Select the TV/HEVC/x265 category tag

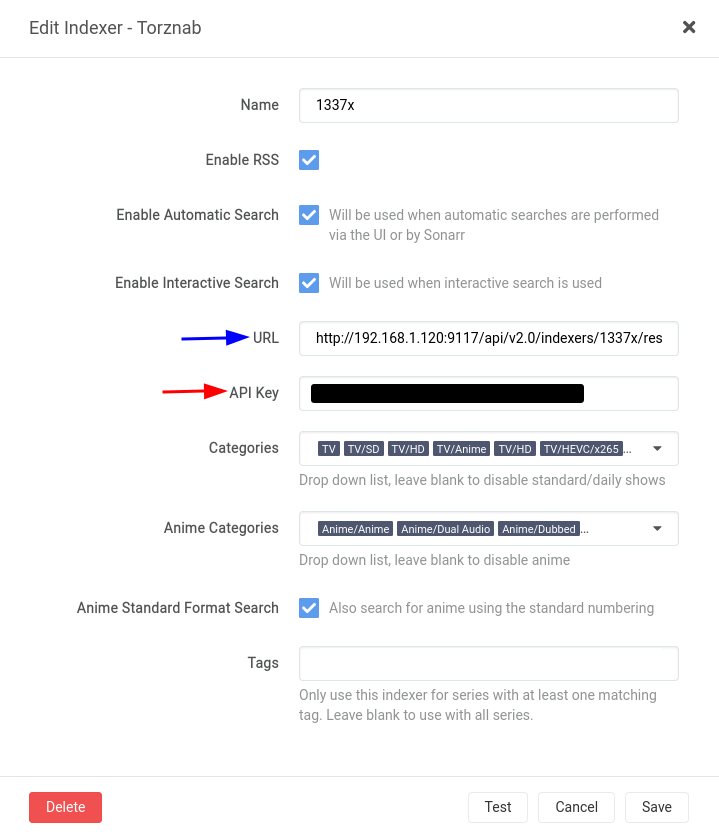581,449
